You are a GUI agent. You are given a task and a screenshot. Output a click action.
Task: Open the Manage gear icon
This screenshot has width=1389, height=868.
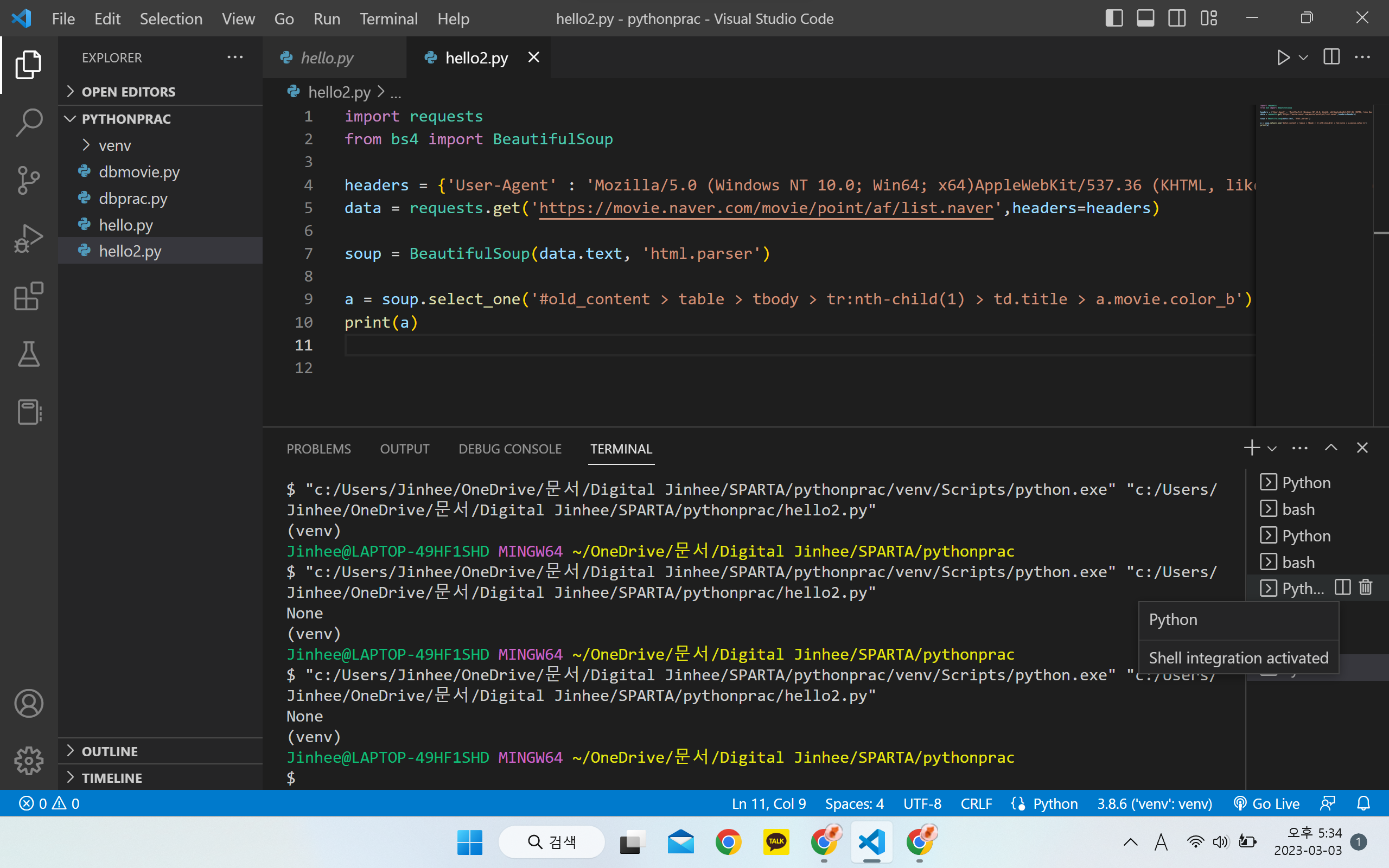(29, 761)
